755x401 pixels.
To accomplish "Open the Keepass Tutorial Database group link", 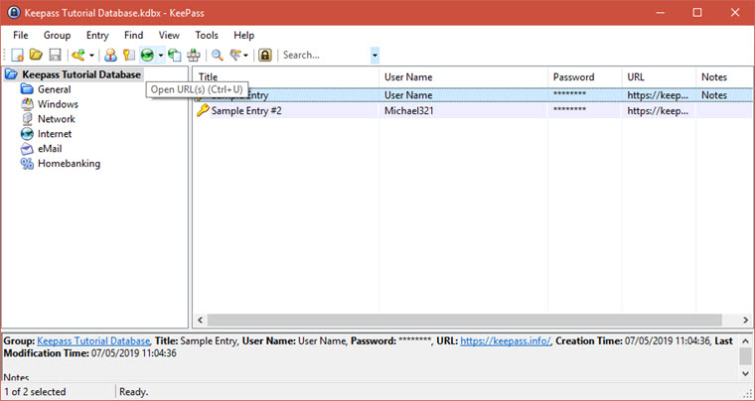I will (x=93, y=341).
